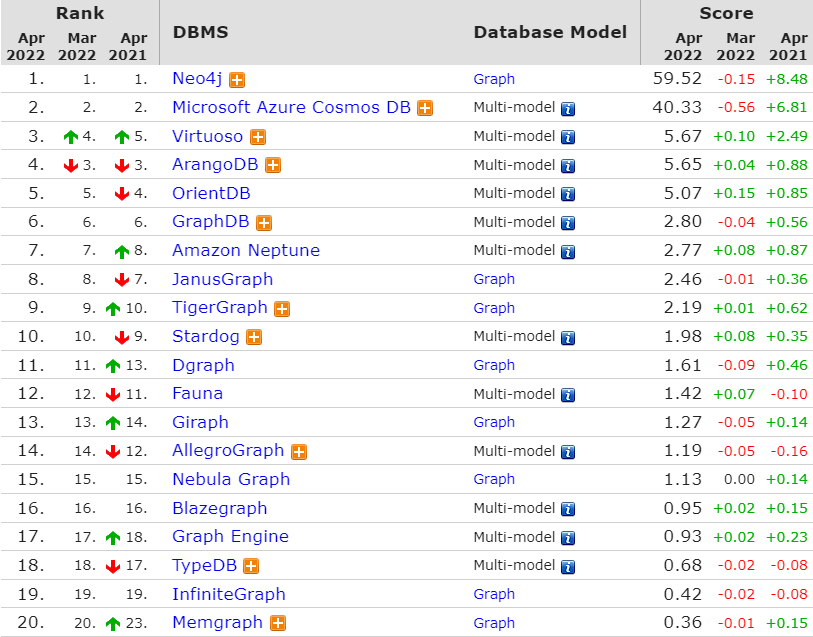Click the Graph model link in JanusGraph row
The height and width of the screenshot is (637, 813).
[x=494, y=279]
